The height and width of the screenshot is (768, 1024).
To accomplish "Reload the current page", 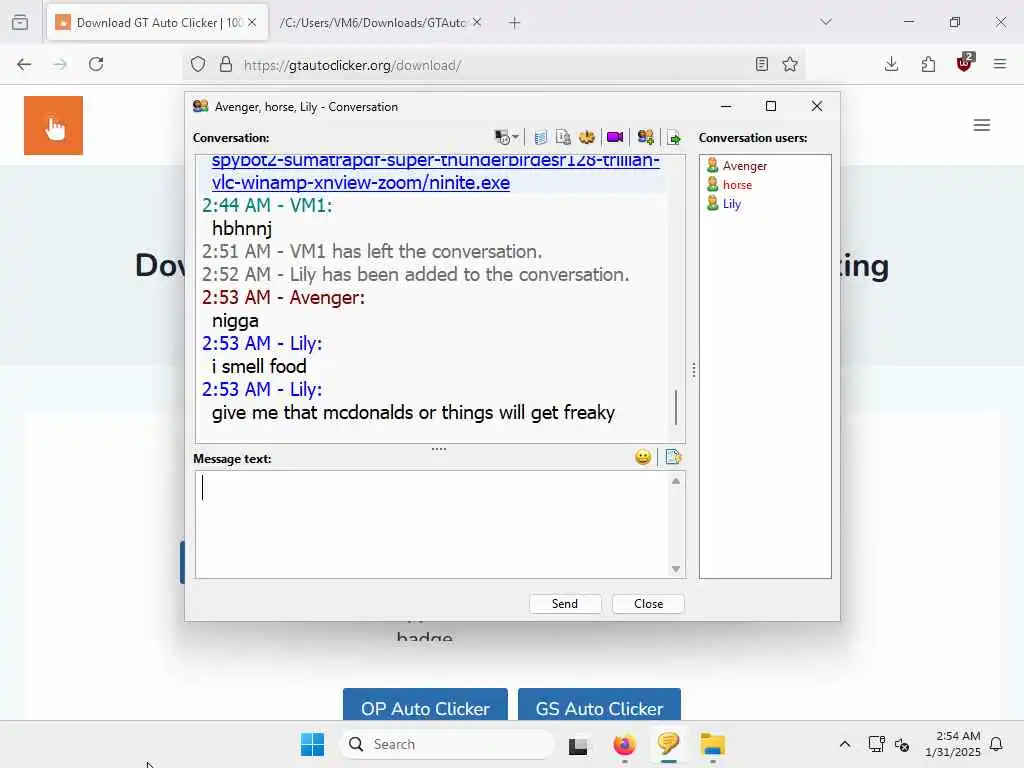I will (x=96, y=64).
